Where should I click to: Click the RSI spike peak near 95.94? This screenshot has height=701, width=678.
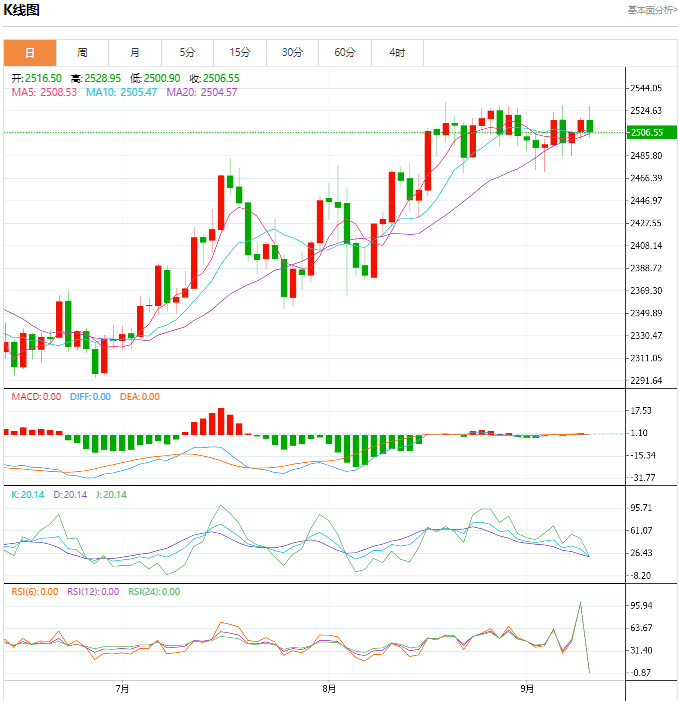pos(580,602)
